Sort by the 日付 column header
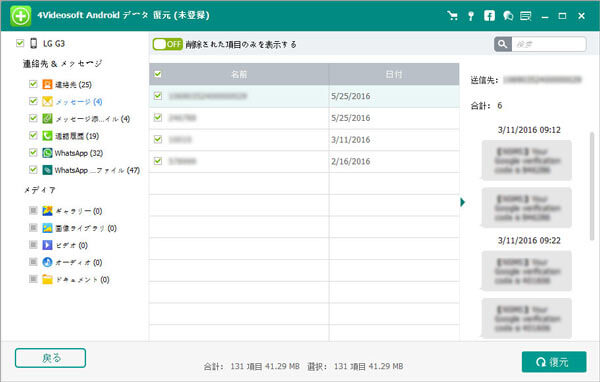 (394, 74)
